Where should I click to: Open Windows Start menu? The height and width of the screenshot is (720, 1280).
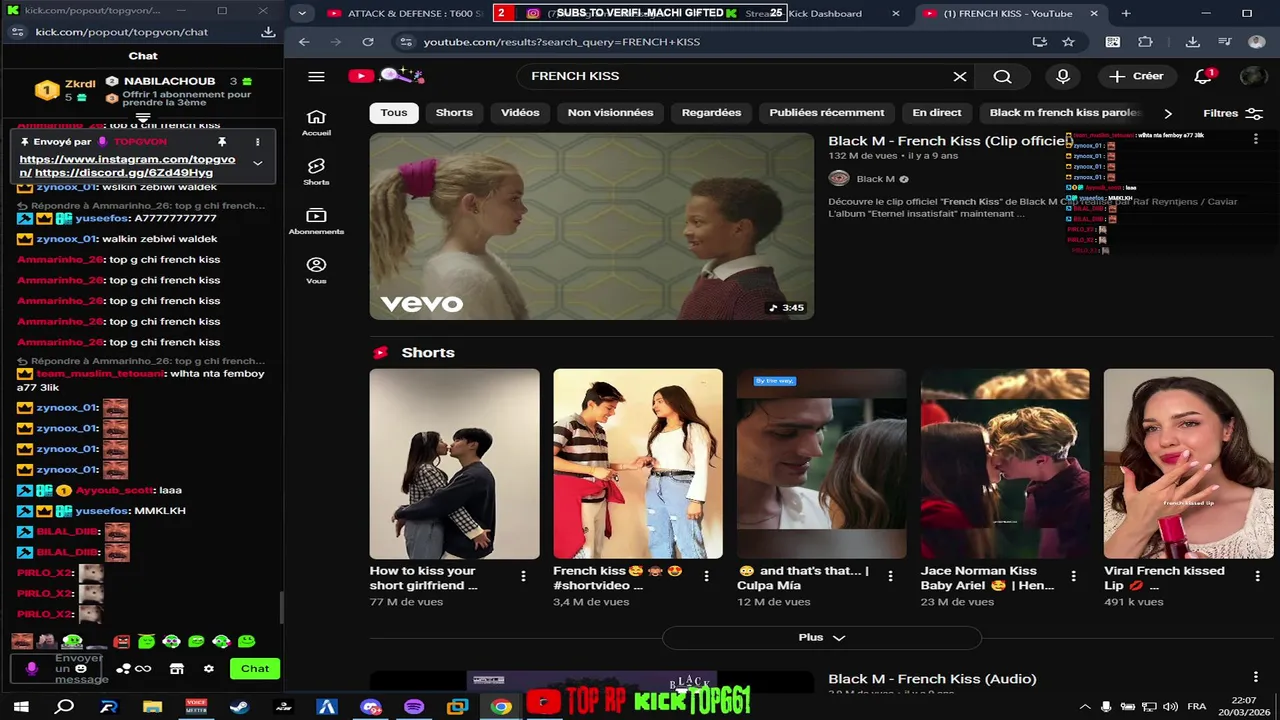tap(20, 707)
